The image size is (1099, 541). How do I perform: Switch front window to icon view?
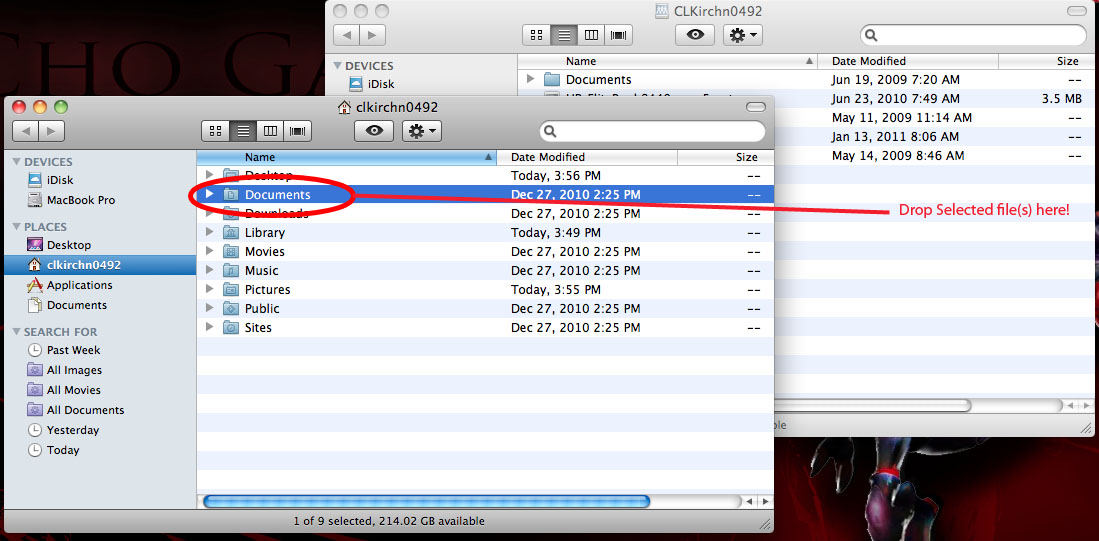[x=215, y=131]
